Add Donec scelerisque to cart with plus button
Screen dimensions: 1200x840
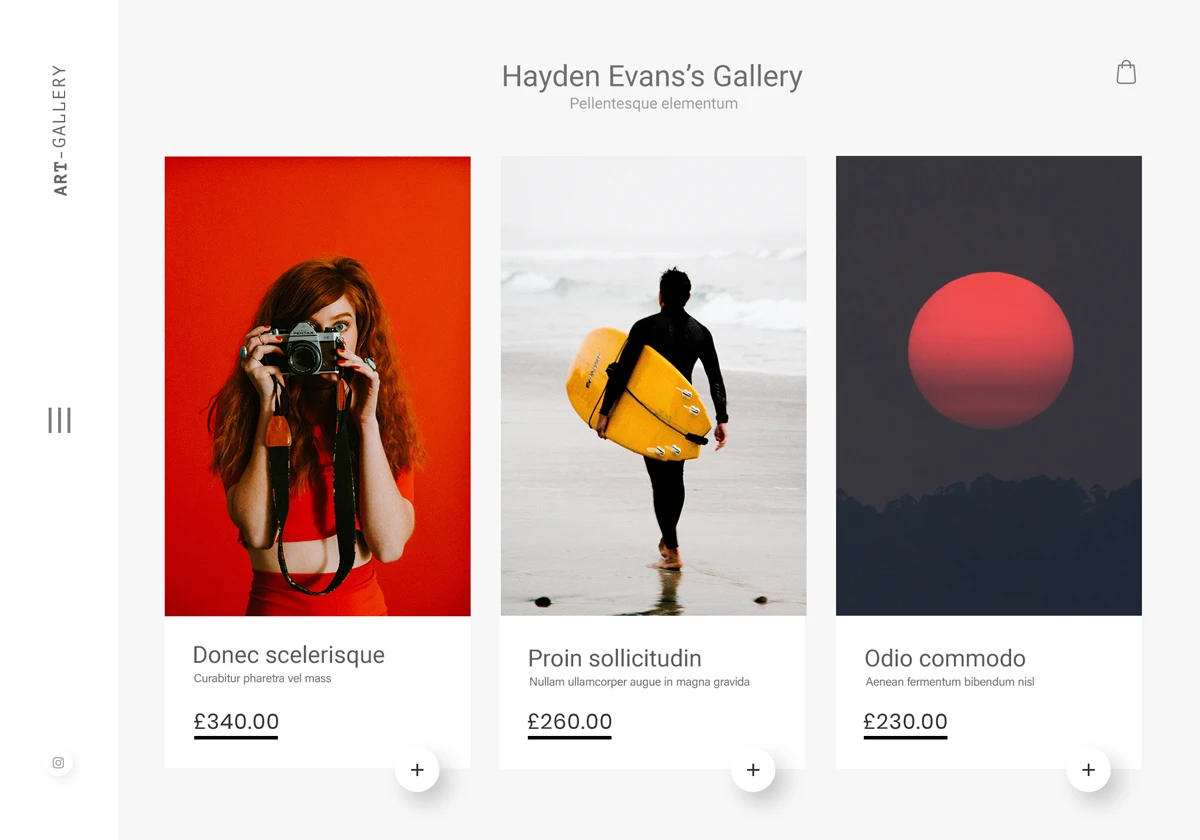(x=417, y=770)
